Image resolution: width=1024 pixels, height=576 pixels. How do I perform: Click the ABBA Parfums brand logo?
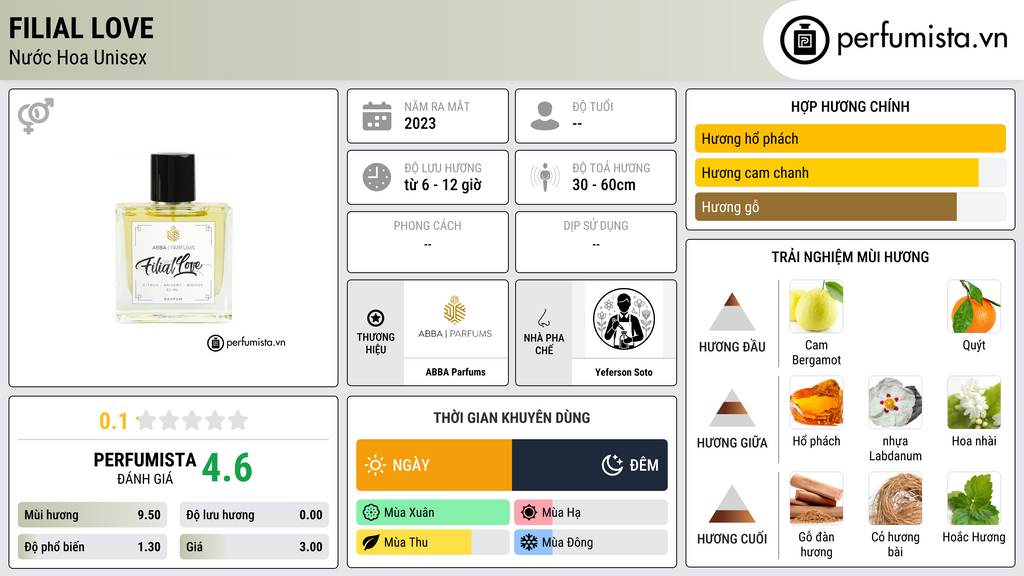point(455,319)
